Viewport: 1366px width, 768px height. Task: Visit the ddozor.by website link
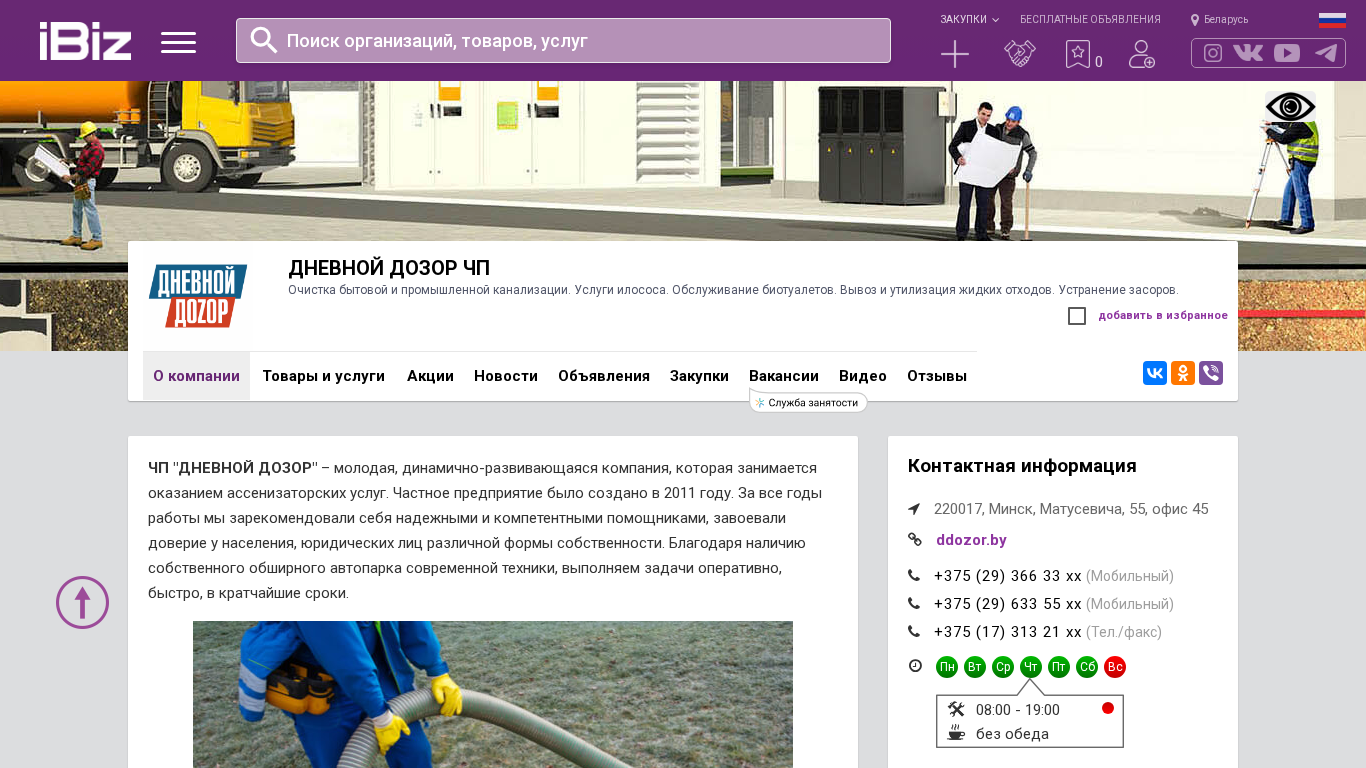point(971,540)
